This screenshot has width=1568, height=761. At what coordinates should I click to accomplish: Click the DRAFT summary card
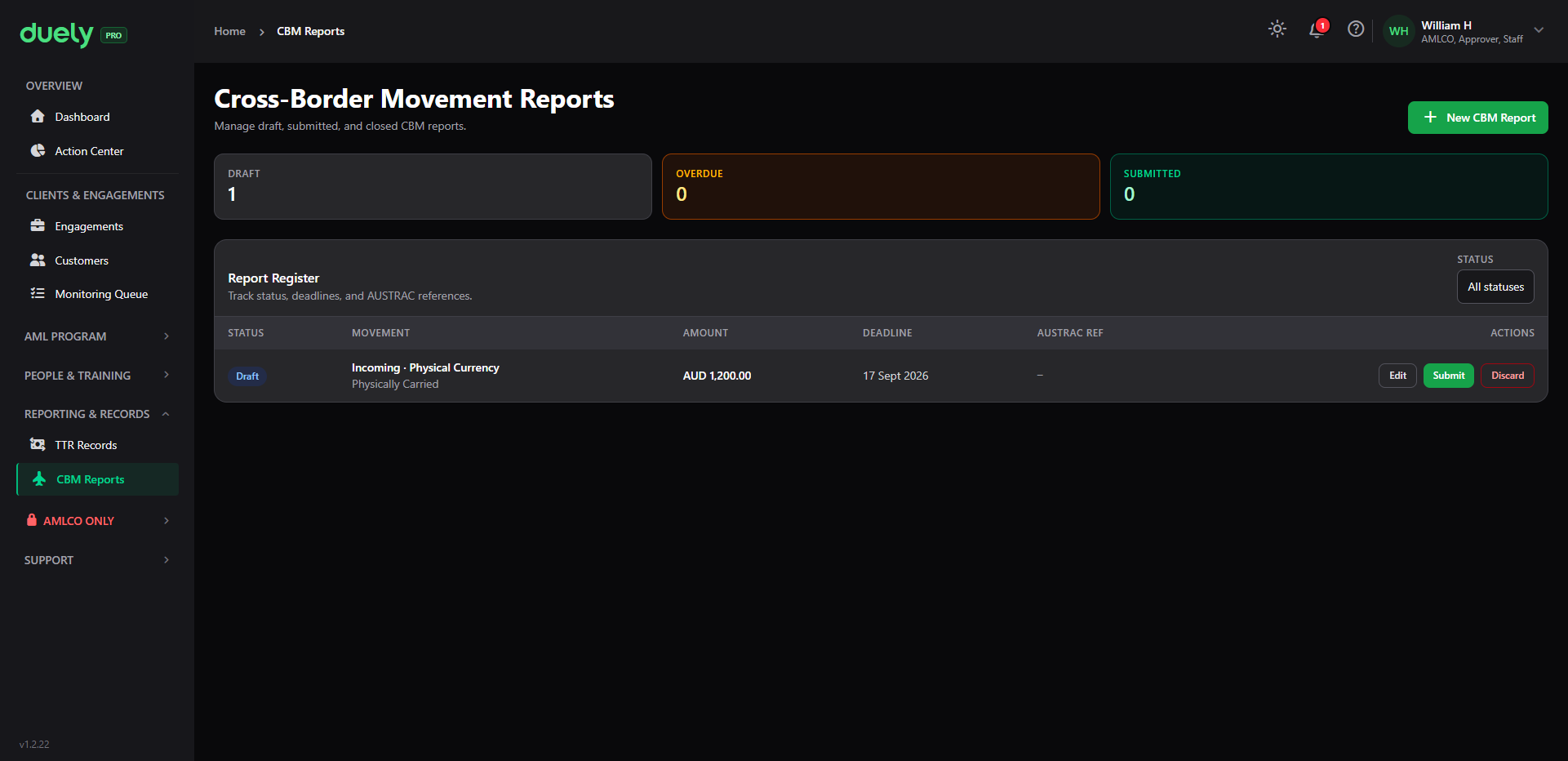coord(433,186)
